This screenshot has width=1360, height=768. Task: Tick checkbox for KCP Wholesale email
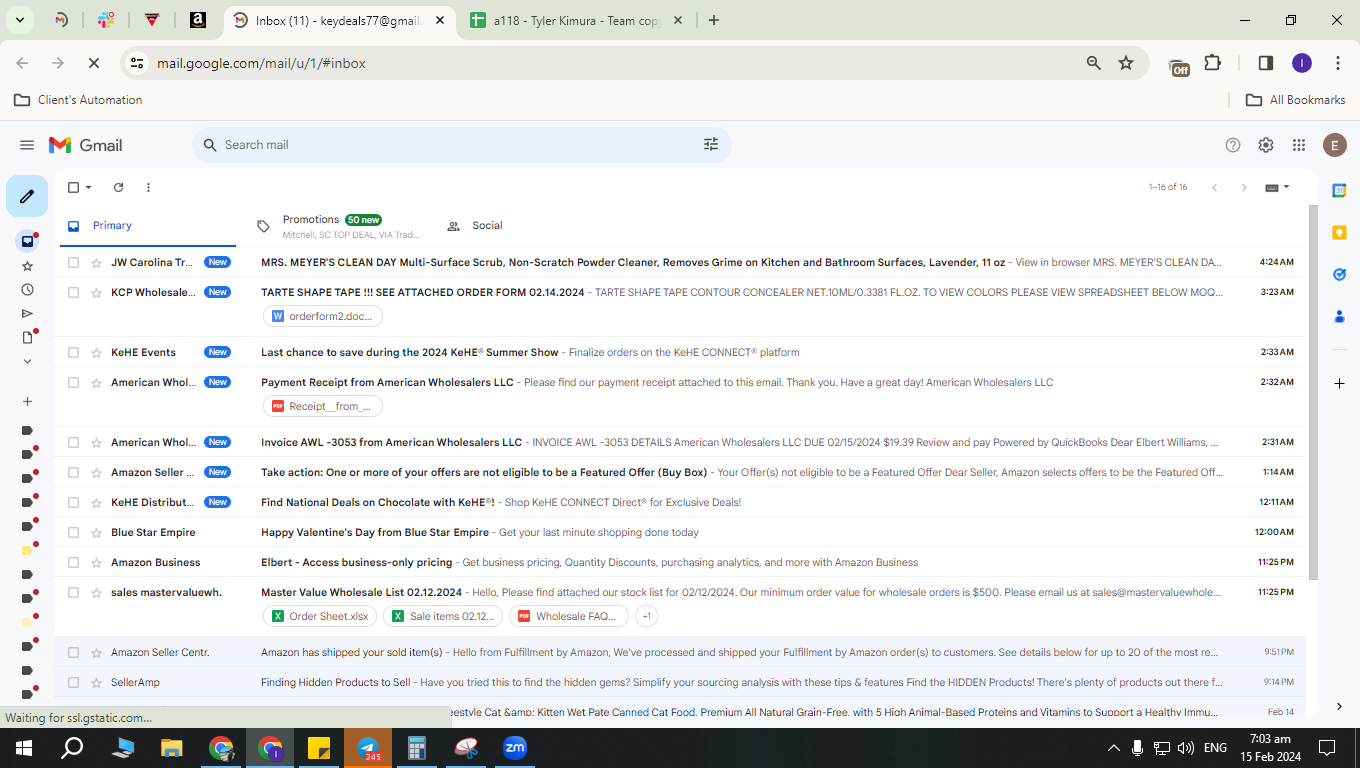(x=73, y=292)
